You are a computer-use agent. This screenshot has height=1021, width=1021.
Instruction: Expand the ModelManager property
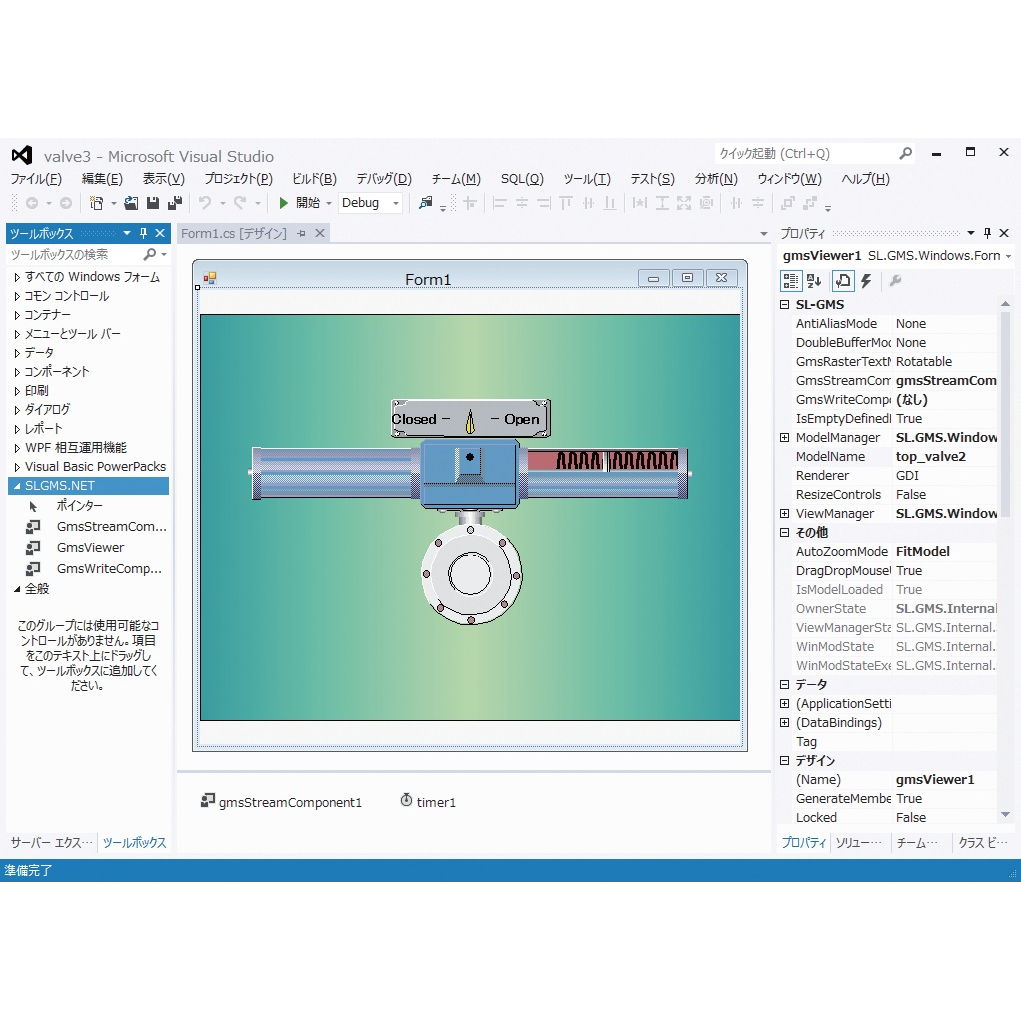coord(785,438)
